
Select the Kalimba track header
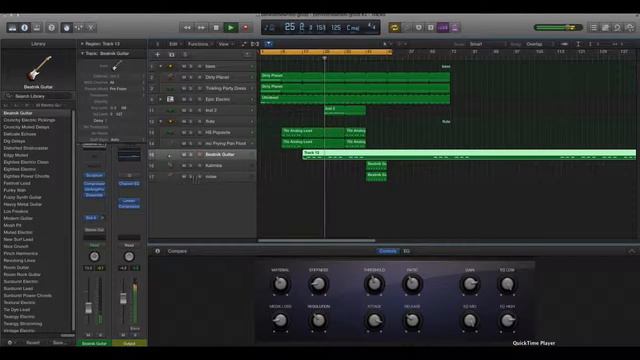click(203, 165)
